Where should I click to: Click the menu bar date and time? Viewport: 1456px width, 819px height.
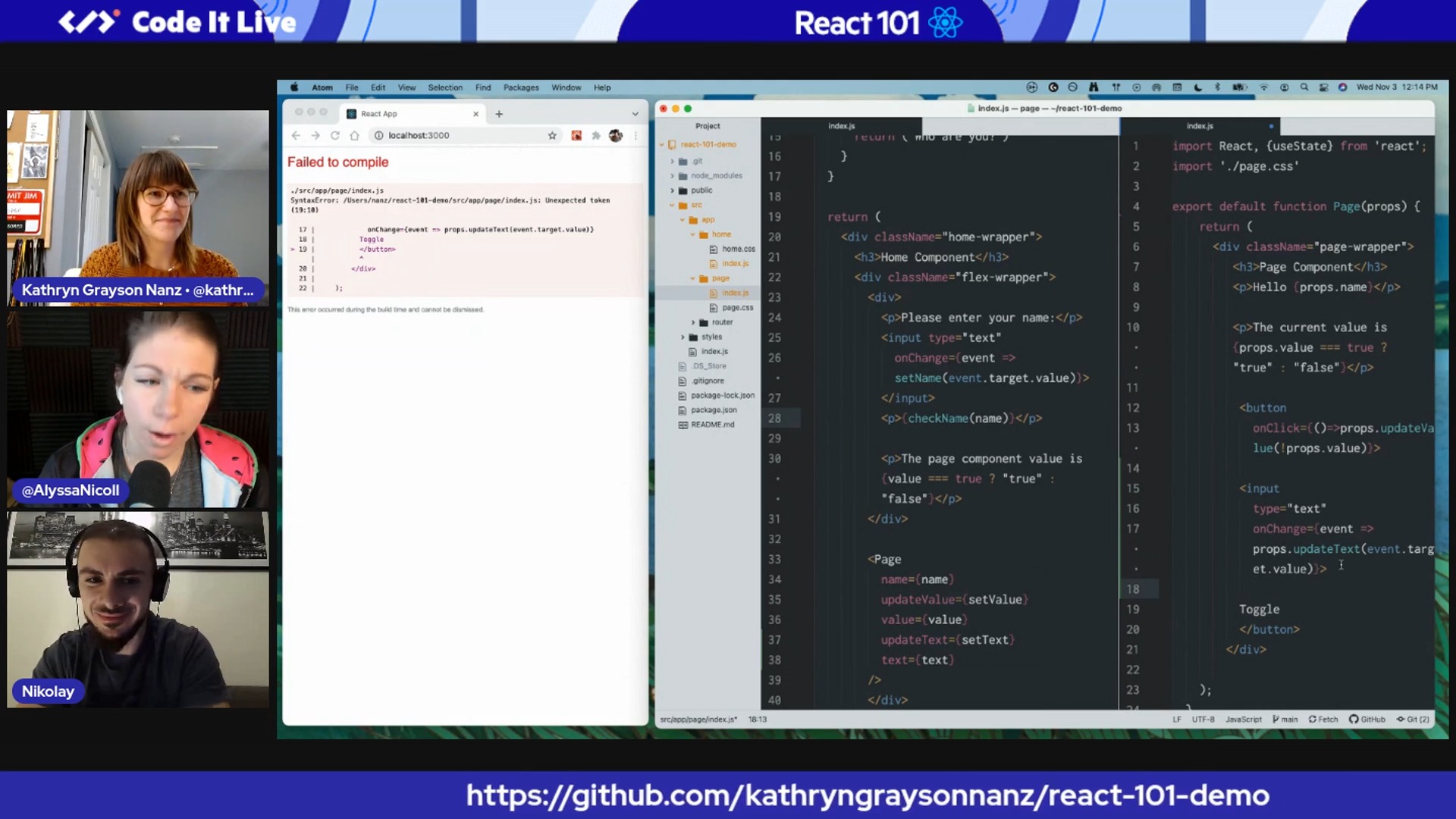(x=1397, y=87)
